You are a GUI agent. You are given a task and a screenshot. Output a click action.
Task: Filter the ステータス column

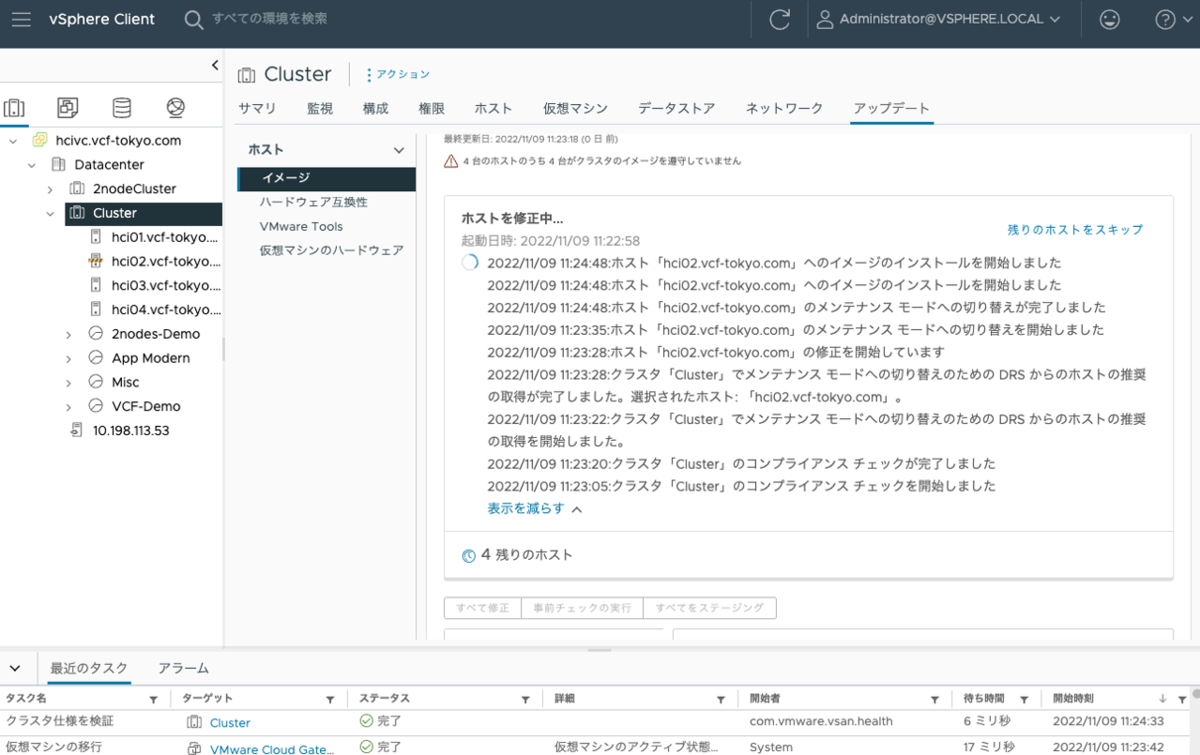(525, 699)
